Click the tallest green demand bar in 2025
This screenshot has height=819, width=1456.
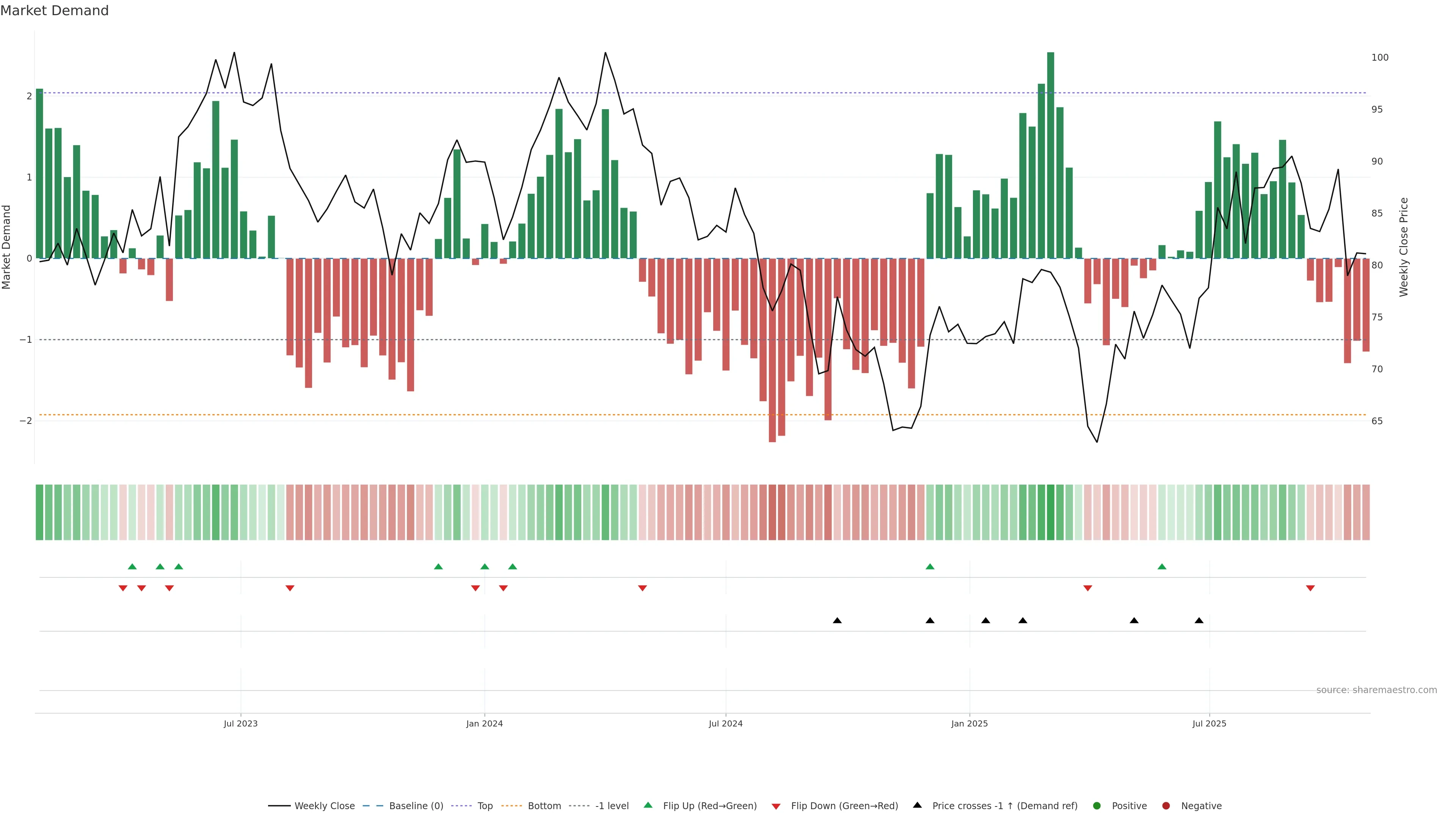[x=1050, y=155]
